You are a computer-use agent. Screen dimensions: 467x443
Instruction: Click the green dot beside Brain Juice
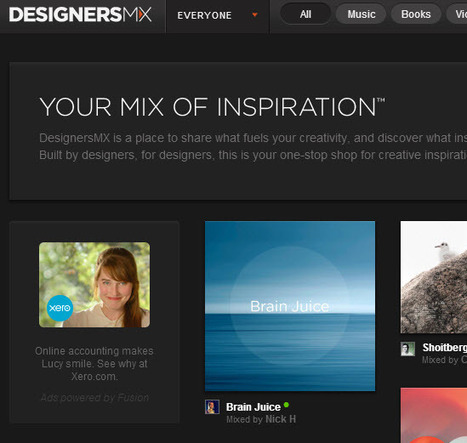click(286, 405)
